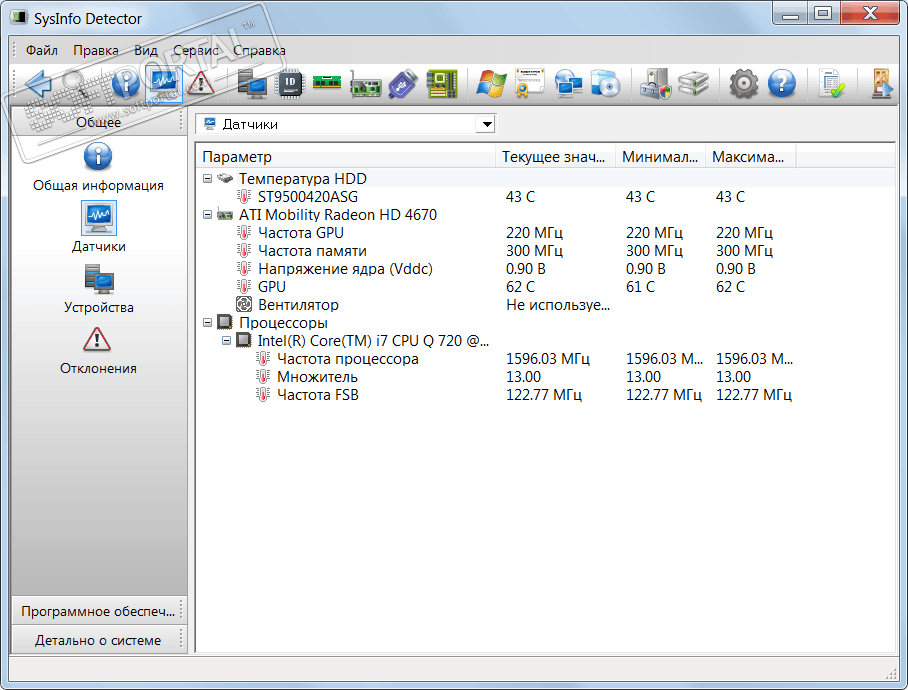This screenshot has height=690, width=908.
Task: Sort by the Текущее знач... column header
Action: (555, 156)
